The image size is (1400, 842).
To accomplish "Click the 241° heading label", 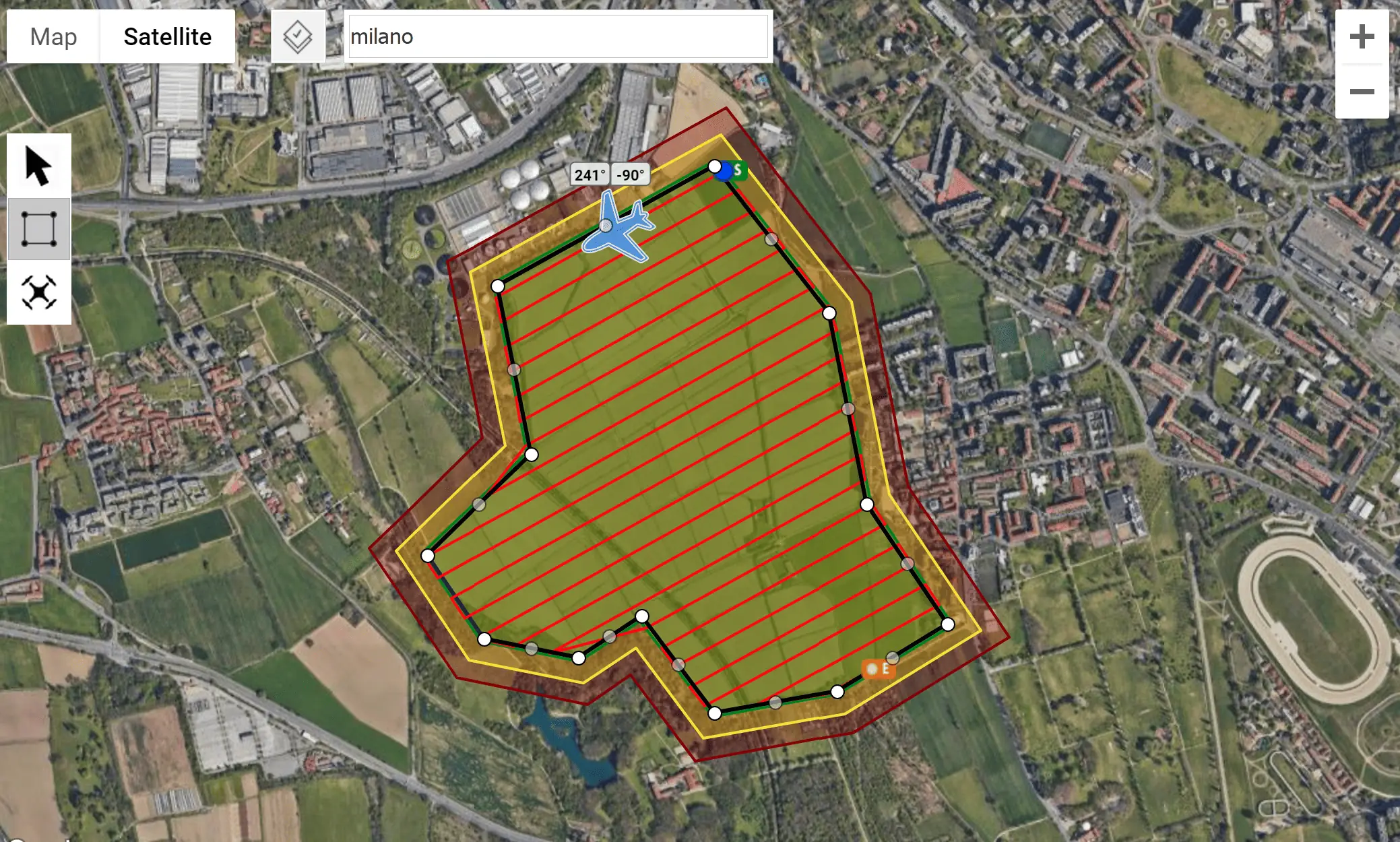I will [x=590, y=175].
